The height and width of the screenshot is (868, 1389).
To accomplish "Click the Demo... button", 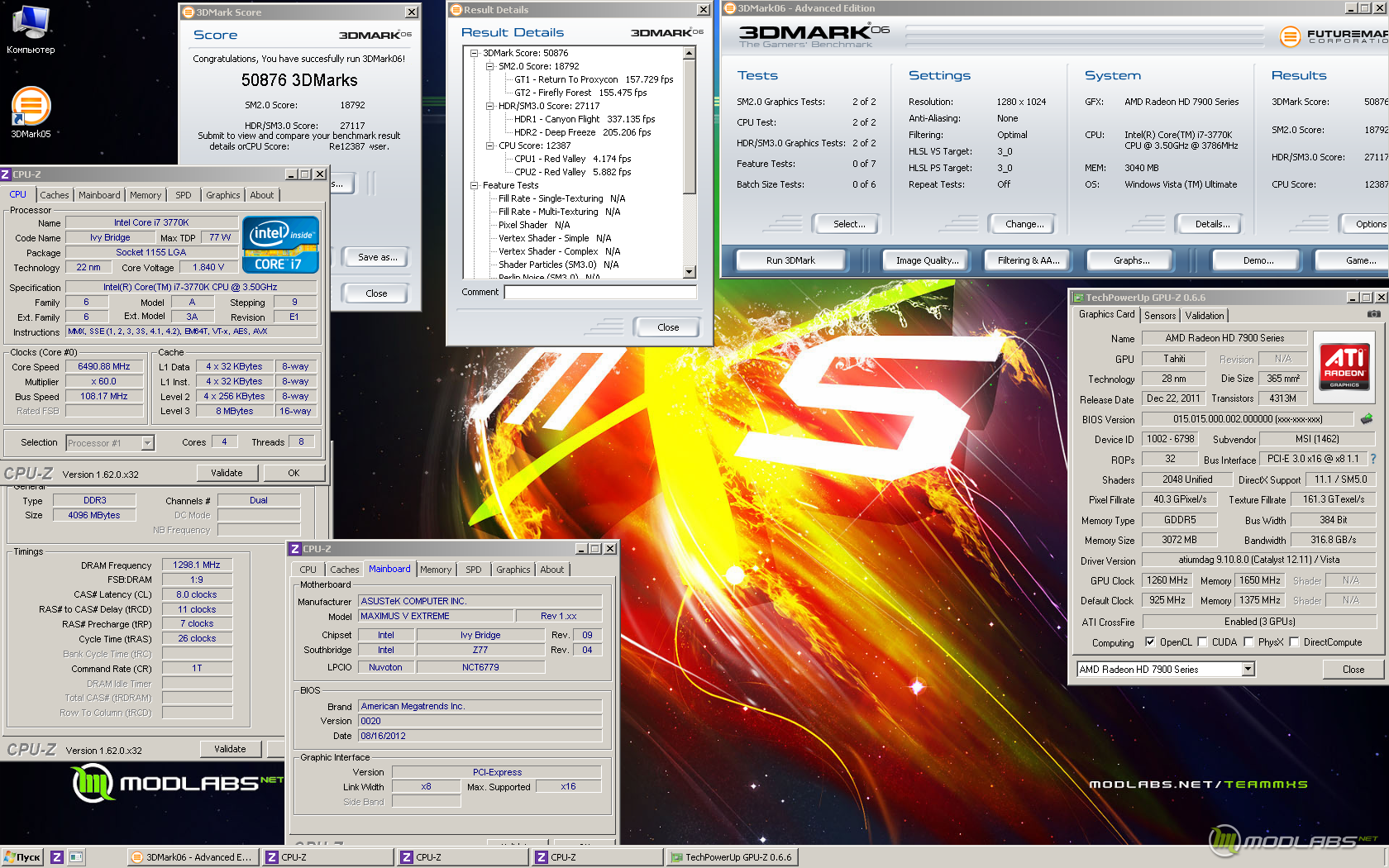I will (1258, 260).
